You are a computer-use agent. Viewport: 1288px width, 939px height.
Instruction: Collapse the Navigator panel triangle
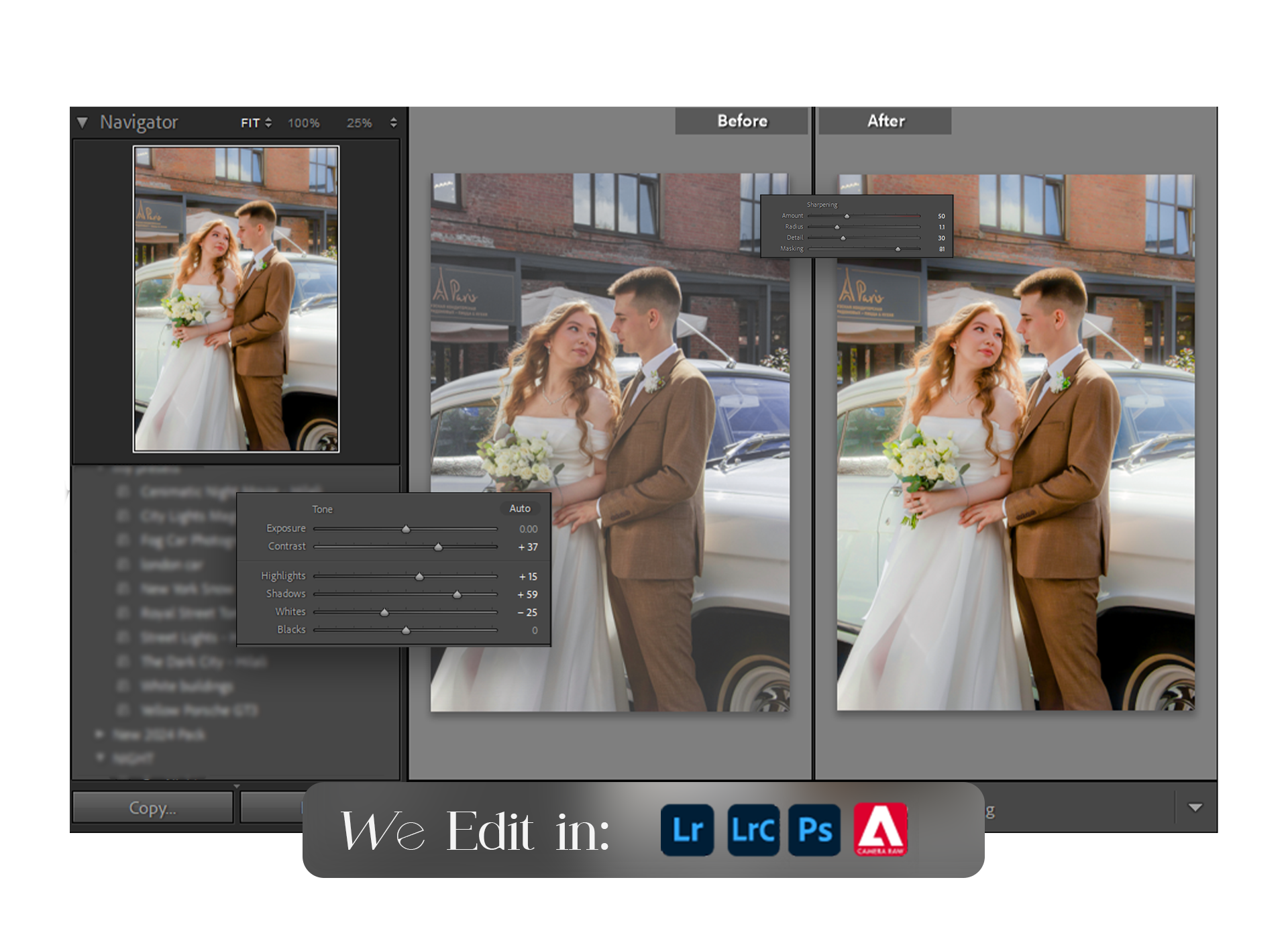[83, 123]
